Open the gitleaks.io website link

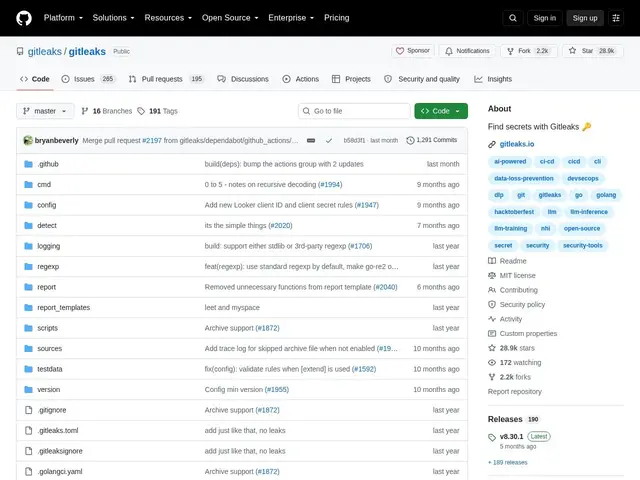coord(517,144)
